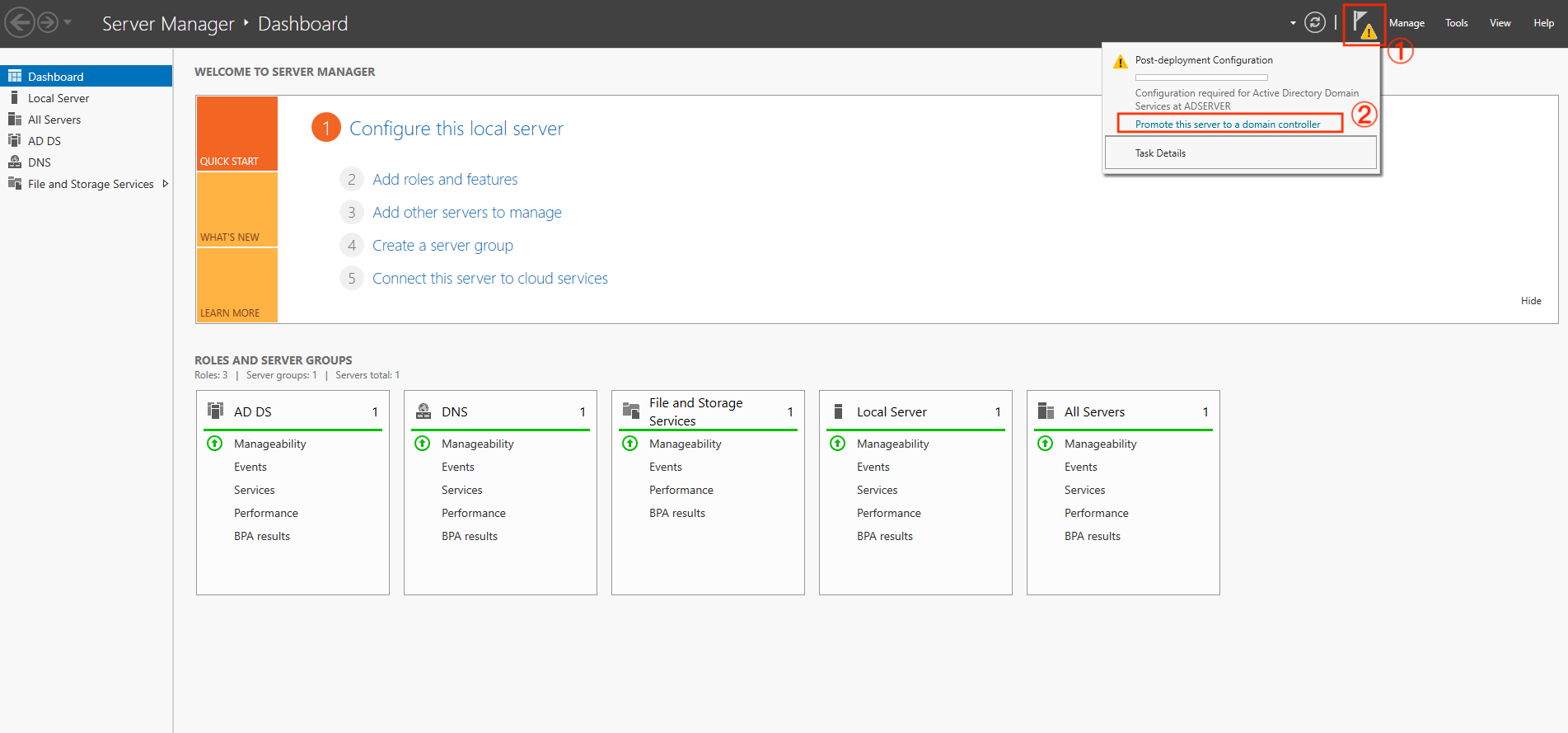Select Dashboard in the sidebar
The height and width of the screenshot is (733, 1568).
coord(86,76)
